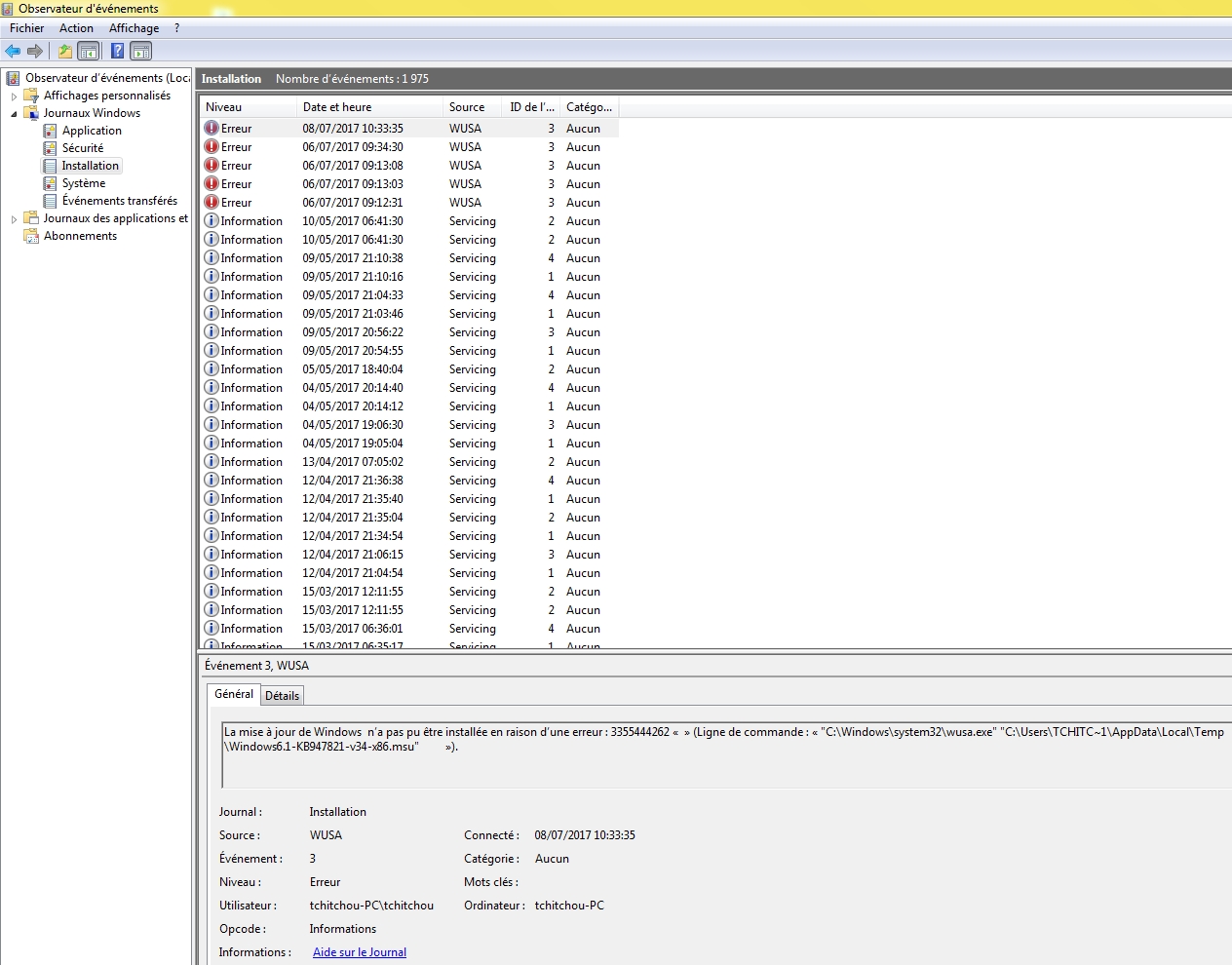Click the Utilisateur value tchitchou-PC\tchitchou
1232x965 pixels.
371,906
